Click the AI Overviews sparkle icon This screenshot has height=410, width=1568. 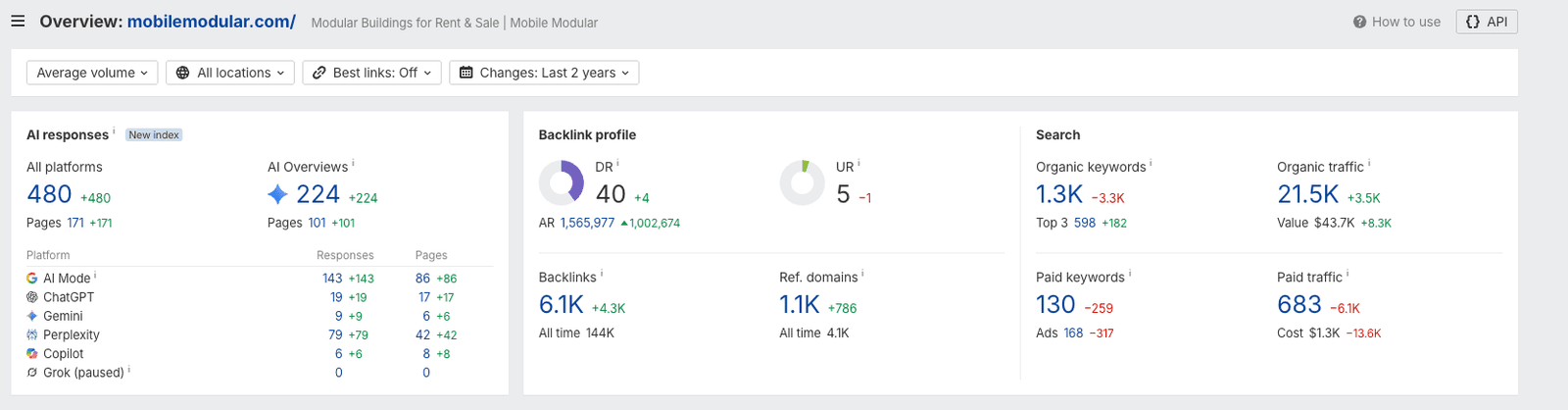point(278,194)
